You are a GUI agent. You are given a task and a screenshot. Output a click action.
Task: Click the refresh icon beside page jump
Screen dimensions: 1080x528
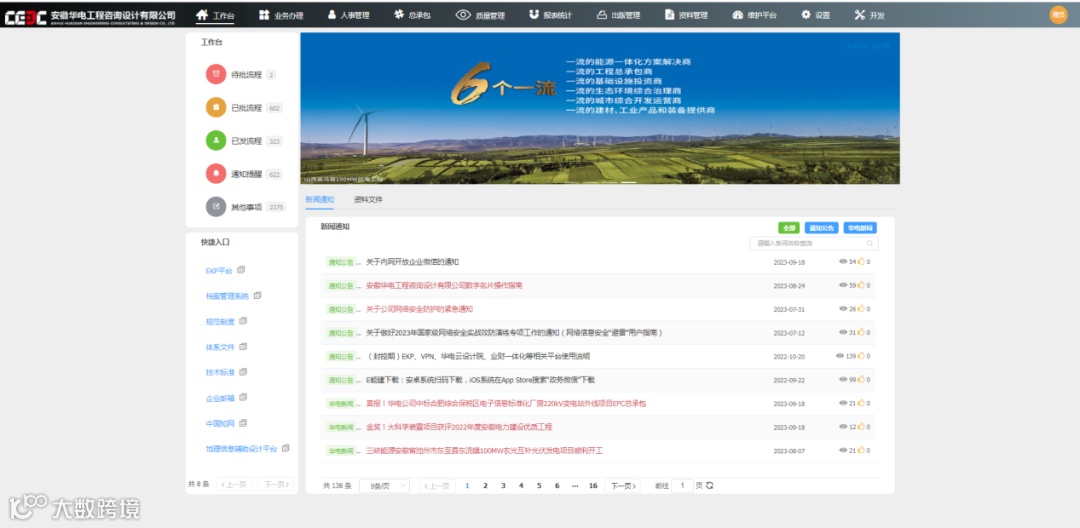(x=709, y=485)
